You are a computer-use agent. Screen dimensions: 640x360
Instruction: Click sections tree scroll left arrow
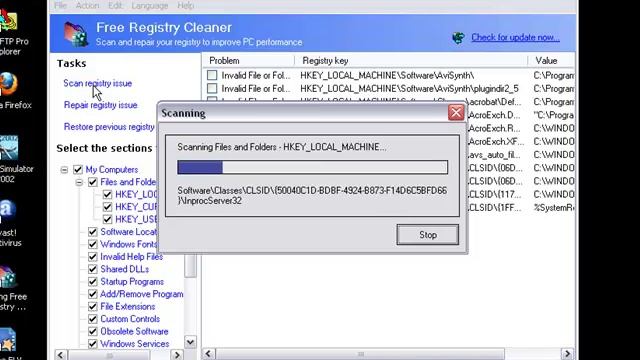(61, 354)
